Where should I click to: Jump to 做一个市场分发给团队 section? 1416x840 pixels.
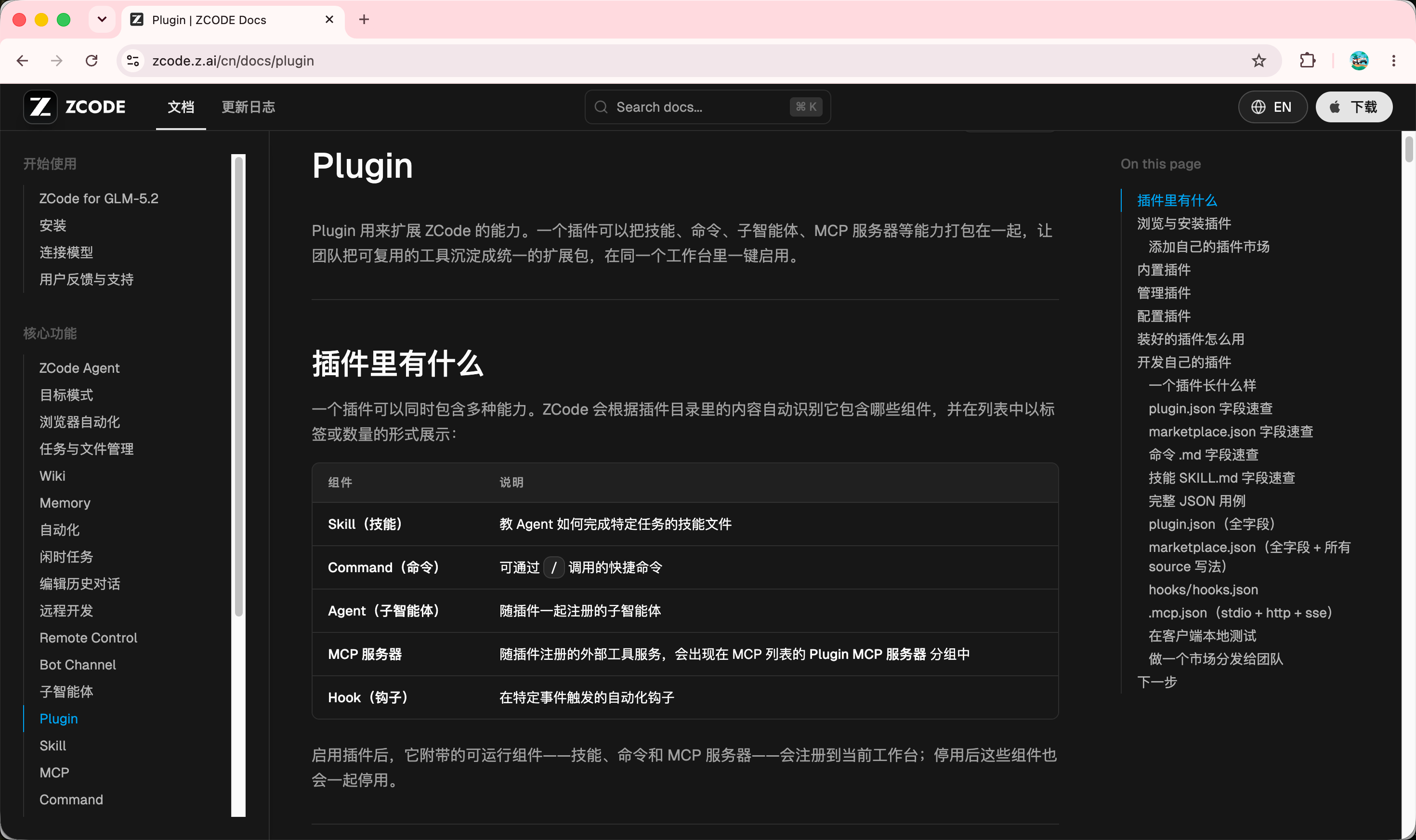pos(1216,659)
